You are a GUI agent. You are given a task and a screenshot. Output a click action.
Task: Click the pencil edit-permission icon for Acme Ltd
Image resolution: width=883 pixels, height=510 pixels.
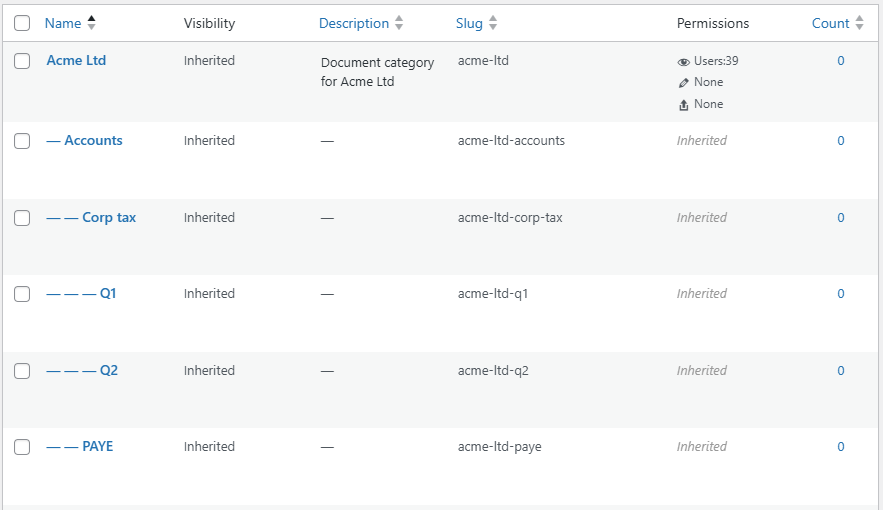pyautogui.click(x=683, y=83)
